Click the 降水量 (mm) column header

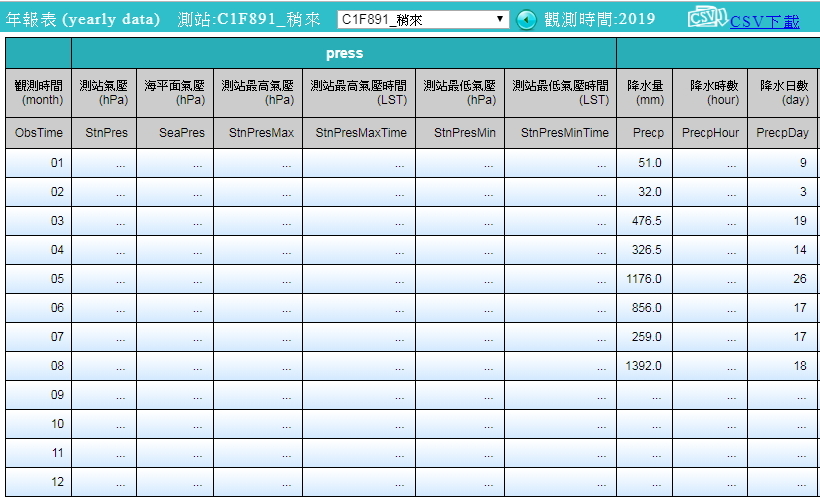tap(644, 93)
